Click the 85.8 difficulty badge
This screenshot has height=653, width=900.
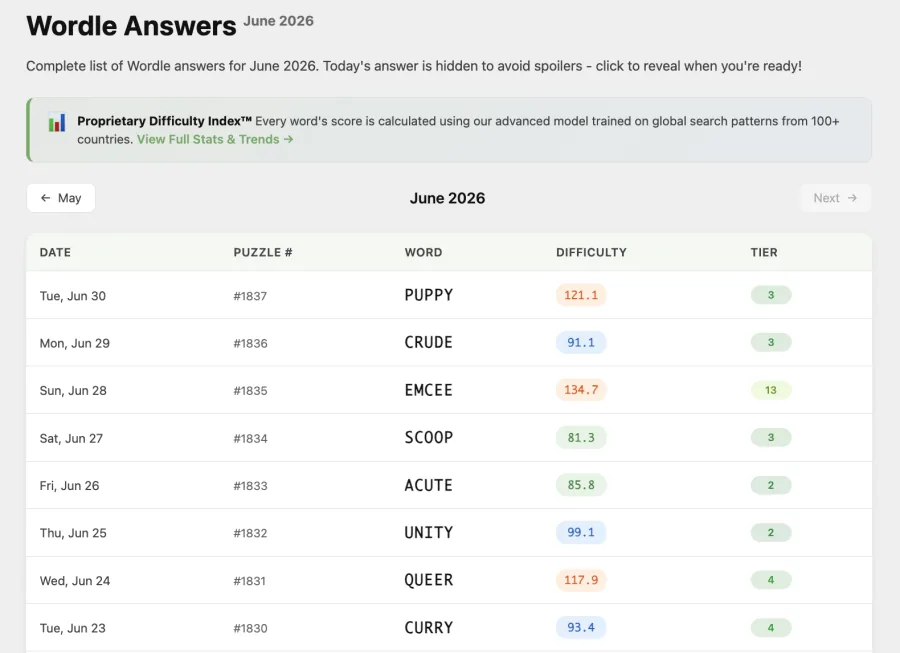pyautogui.click(x=581, y=485)
